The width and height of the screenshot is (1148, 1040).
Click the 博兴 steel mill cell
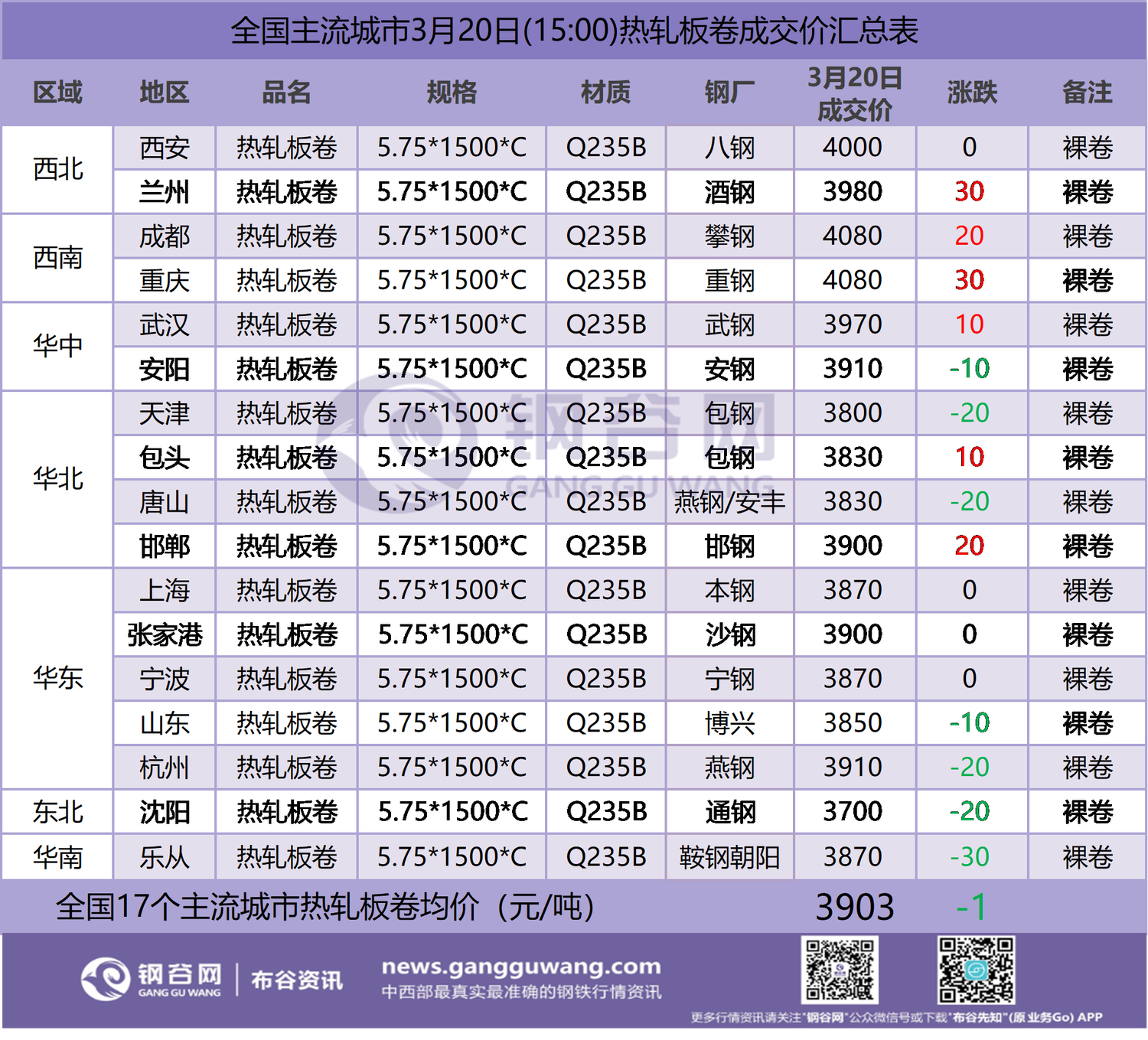pyautogui.click(x=730, y=724)
